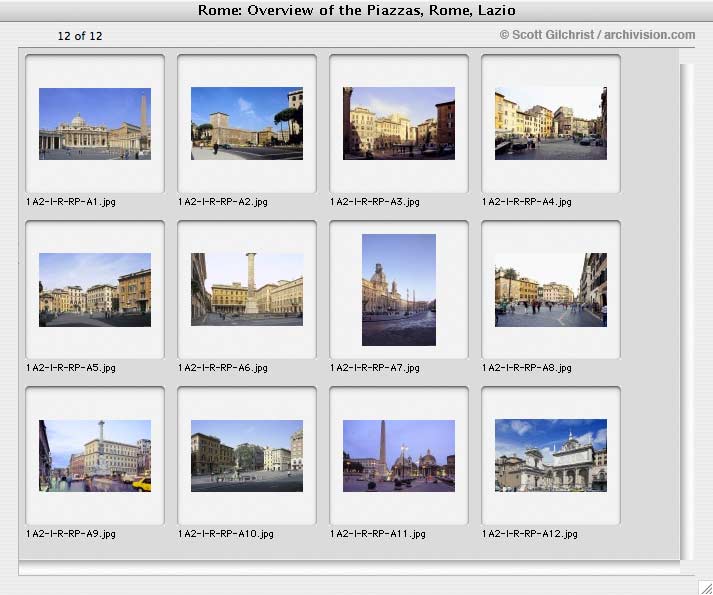Click the '12 of 12' counter text
The height and width of the screenshot is (595, 713).
(80, 36)
